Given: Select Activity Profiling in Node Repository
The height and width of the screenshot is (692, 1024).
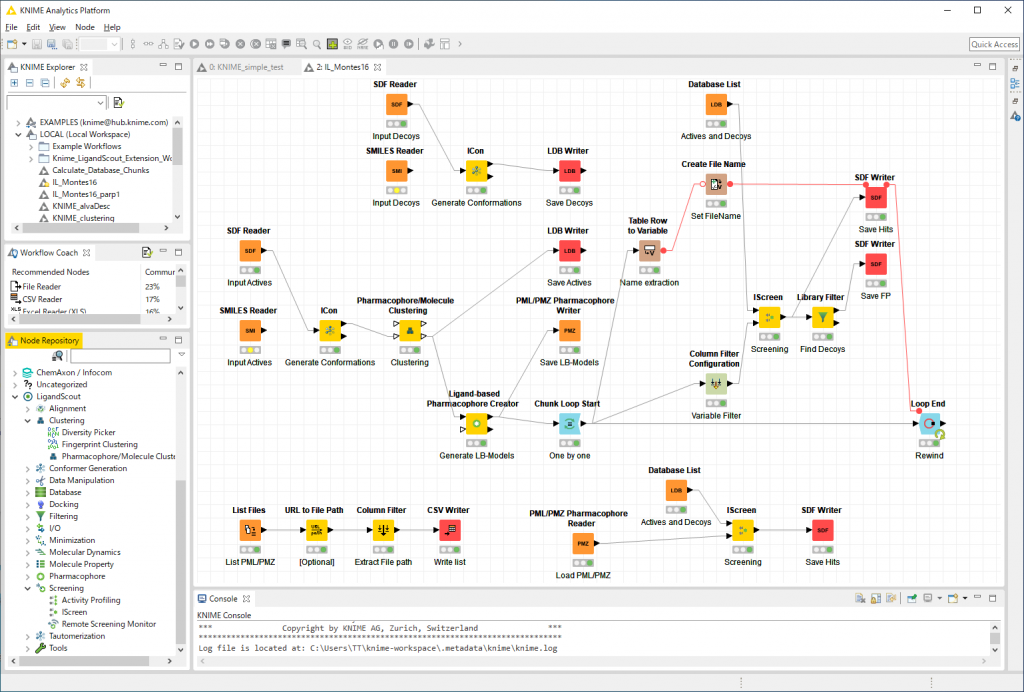Looking at the screenshot, I should [91, 601].
